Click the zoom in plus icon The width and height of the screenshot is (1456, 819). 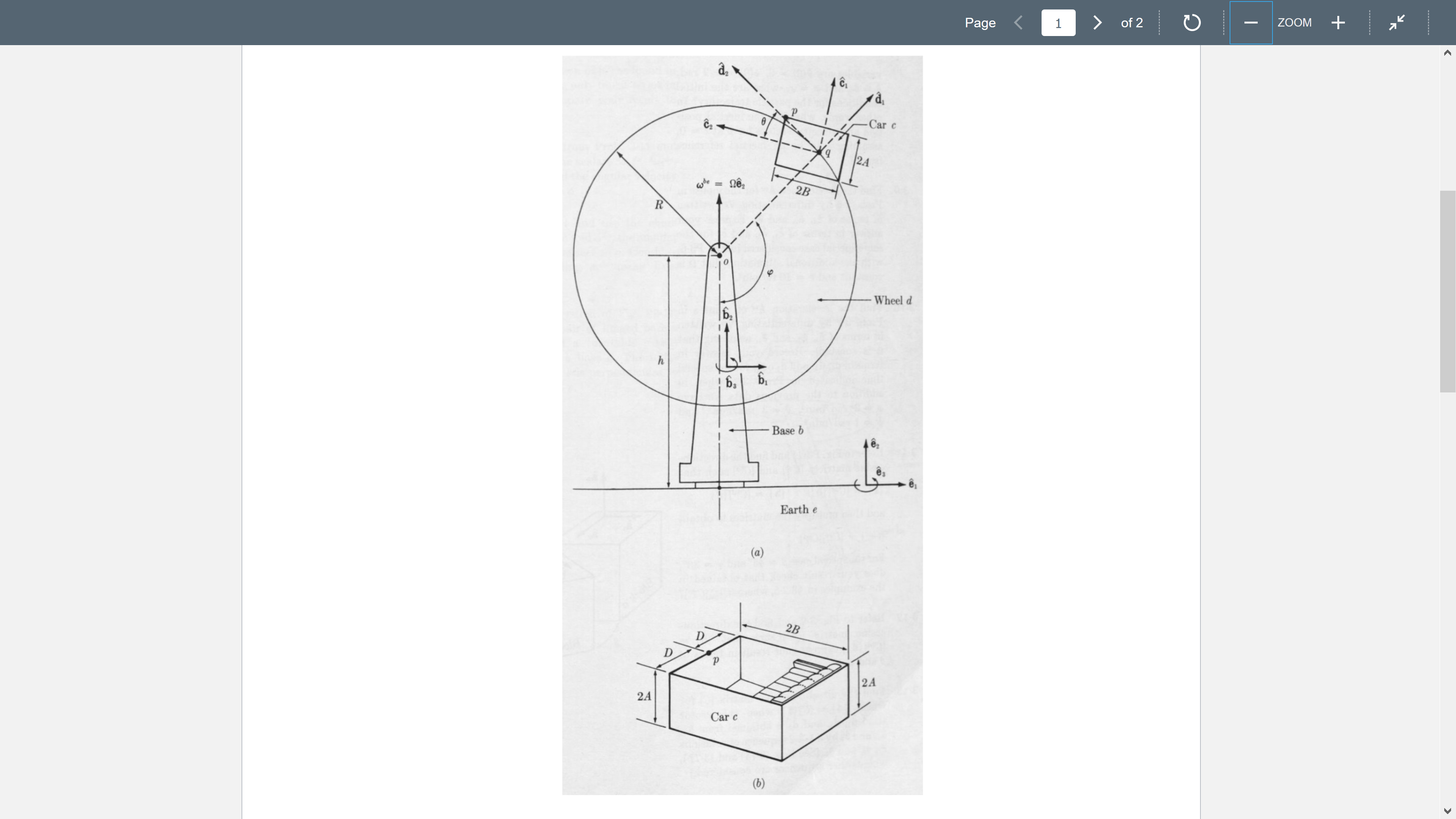tap(1339, 22)
